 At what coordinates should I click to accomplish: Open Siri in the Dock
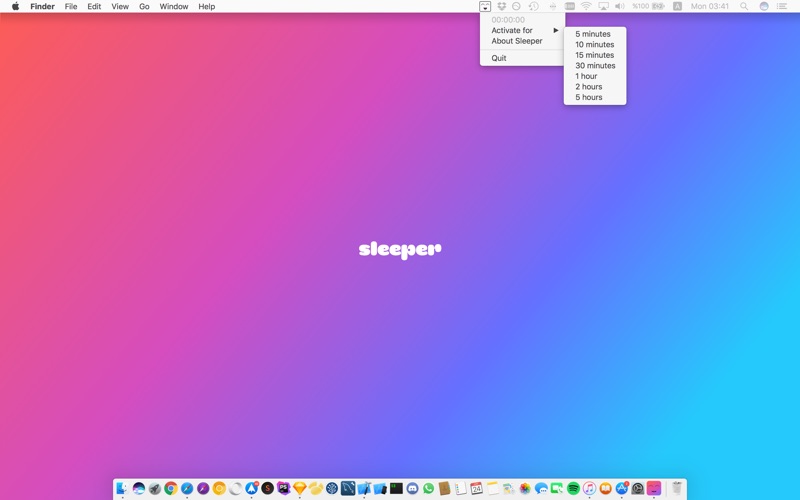[x=138, y=488]
